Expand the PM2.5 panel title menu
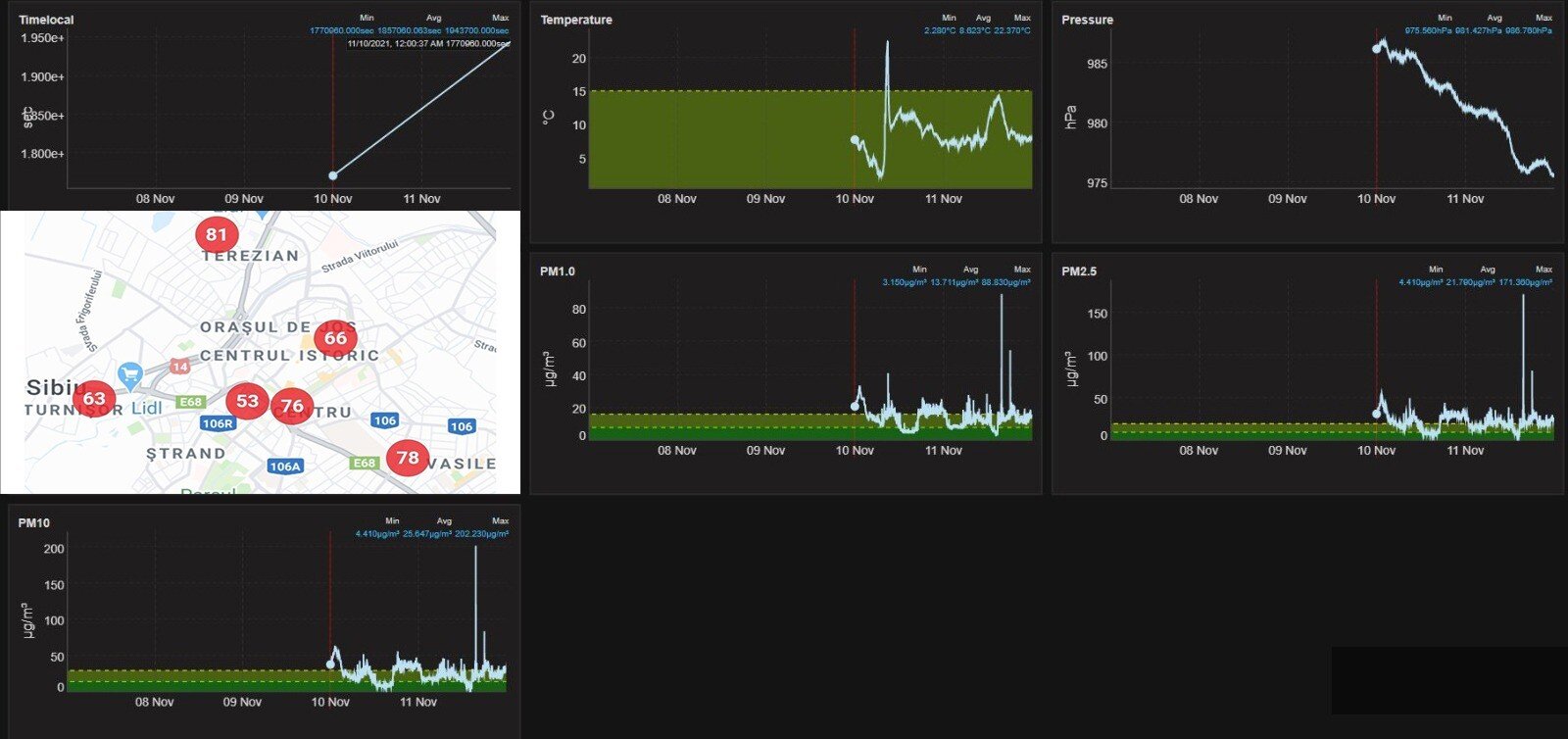This screenshot has width=1568, height=739. 1079,271
